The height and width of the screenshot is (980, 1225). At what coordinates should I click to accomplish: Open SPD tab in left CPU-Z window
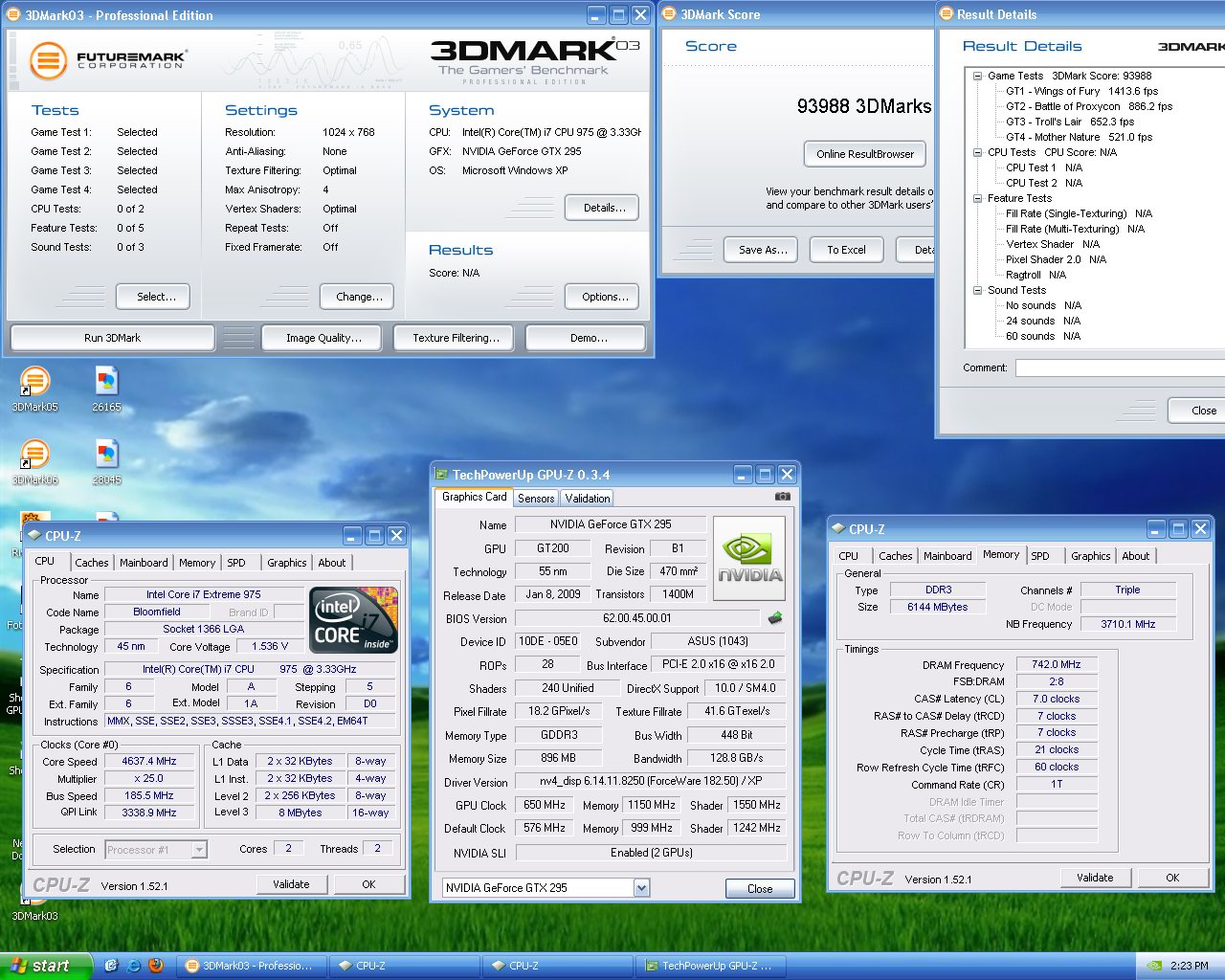click(x=236, y=563)
